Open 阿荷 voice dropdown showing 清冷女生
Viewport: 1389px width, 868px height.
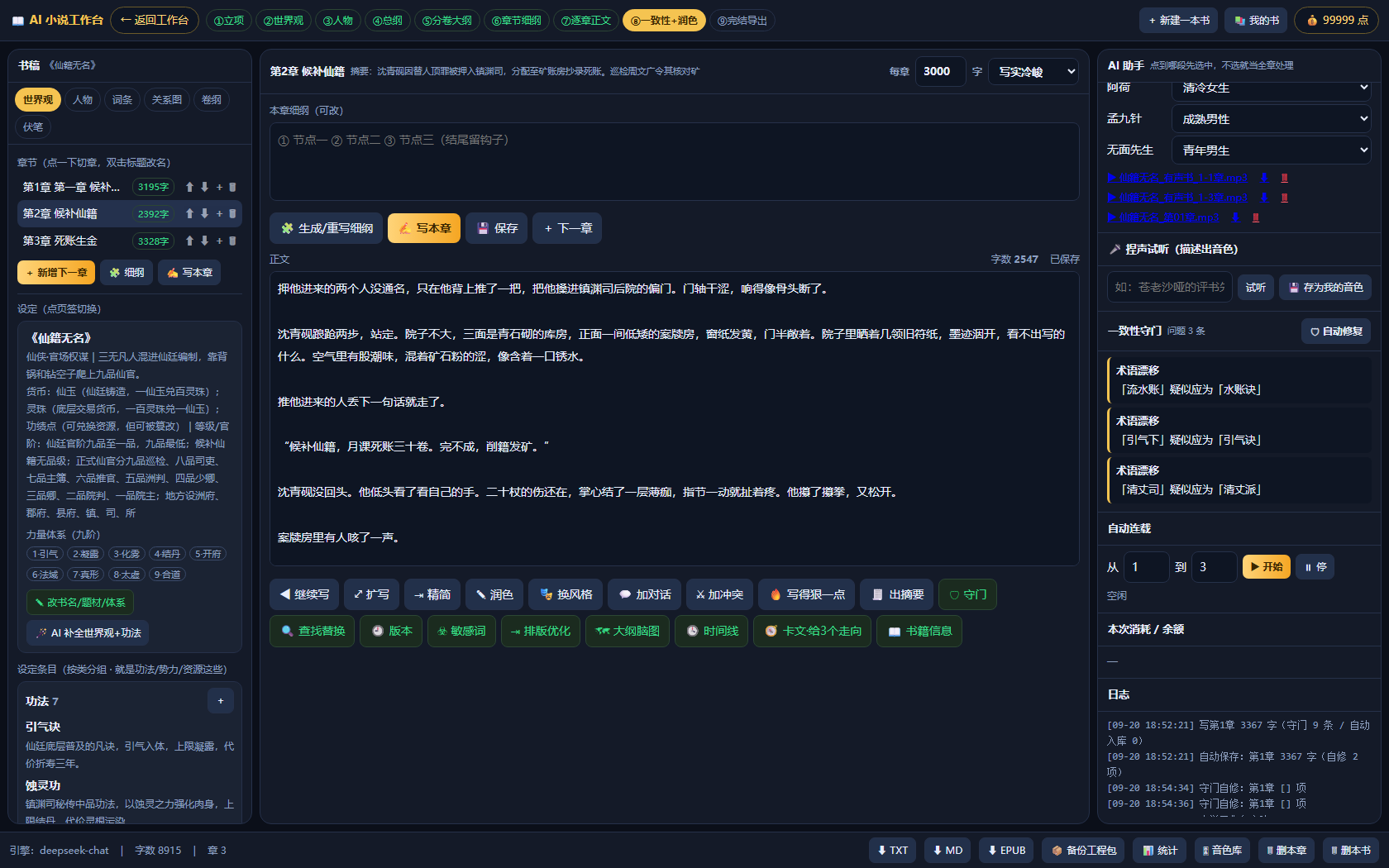click(x=1272, y=88)
